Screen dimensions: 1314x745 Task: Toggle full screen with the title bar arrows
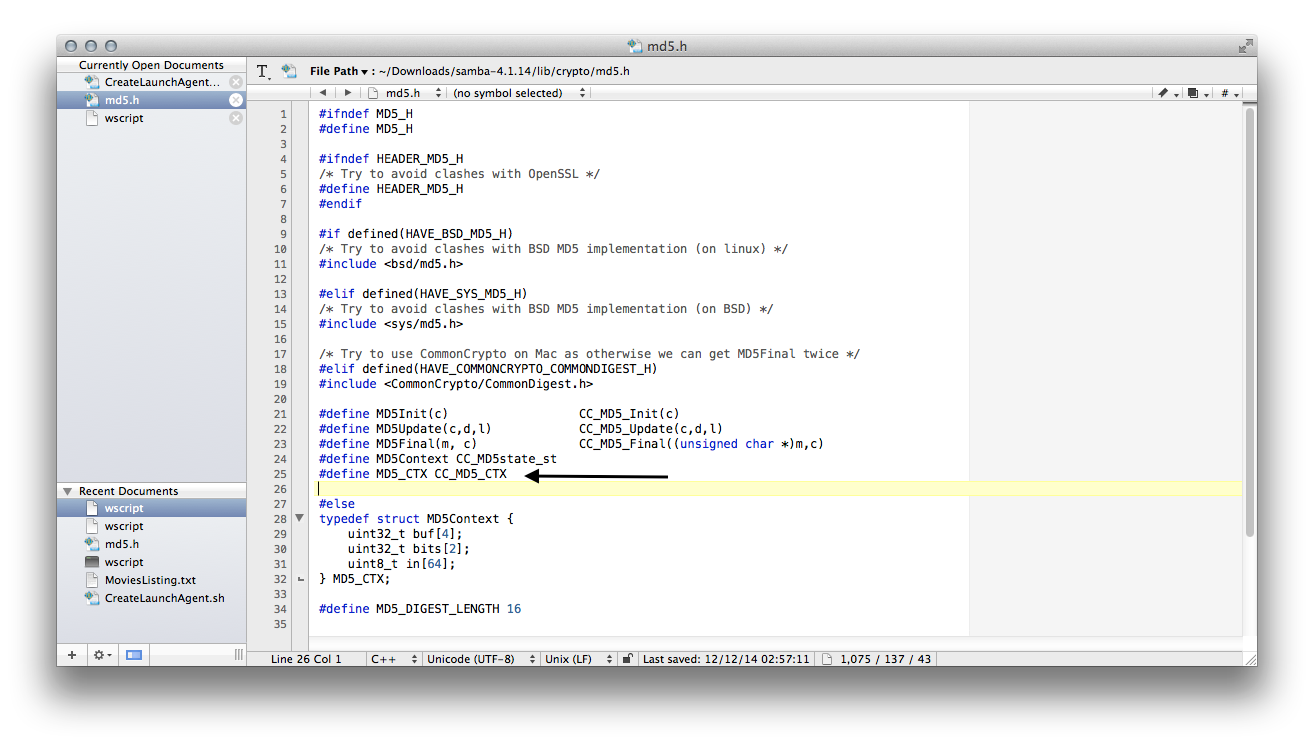[1245, 46]
